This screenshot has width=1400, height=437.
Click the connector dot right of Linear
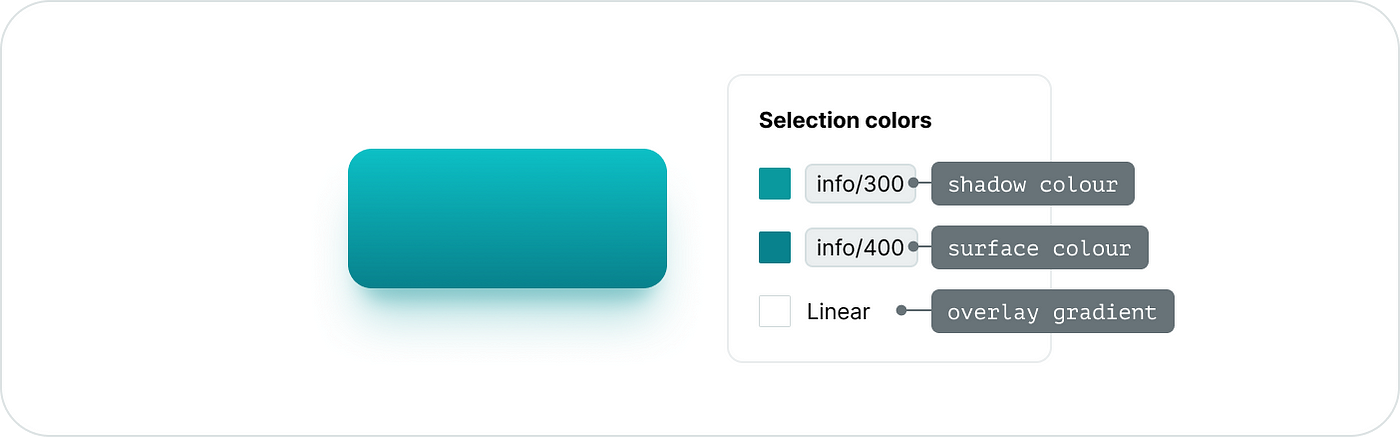click(x=901, y=312)
